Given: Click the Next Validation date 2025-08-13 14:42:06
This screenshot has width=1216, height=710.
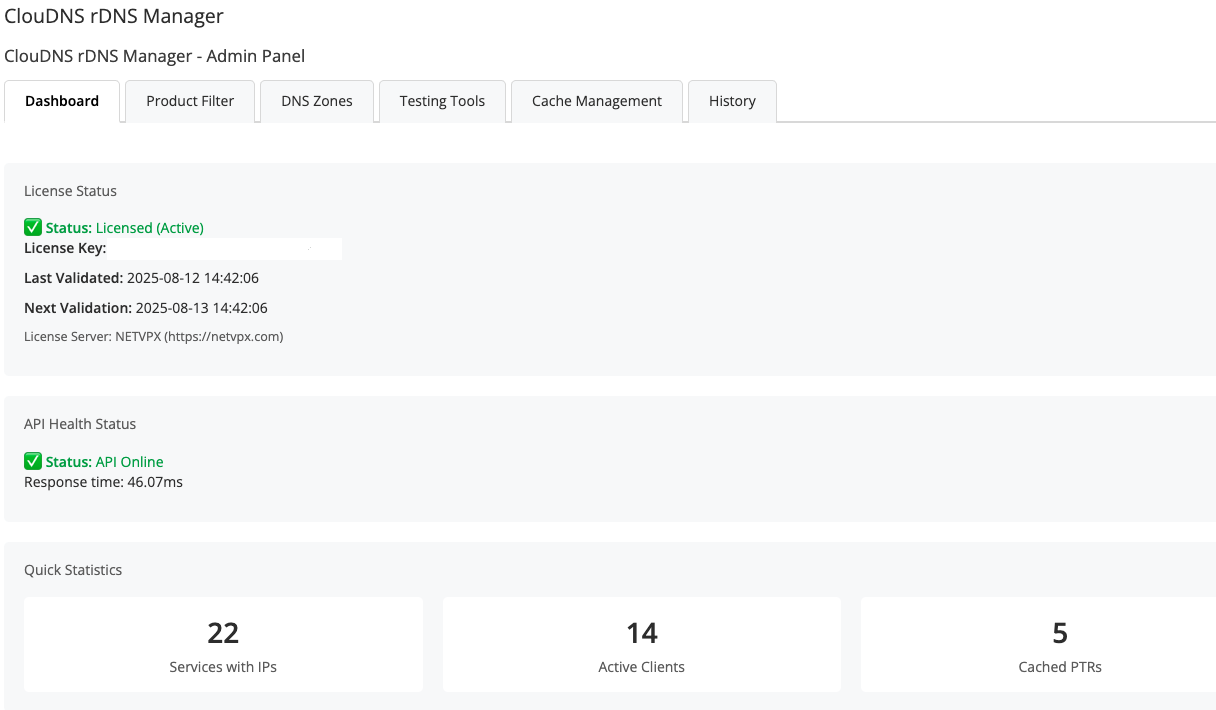Looking at the screenshot, I should [x=201, y=308].
